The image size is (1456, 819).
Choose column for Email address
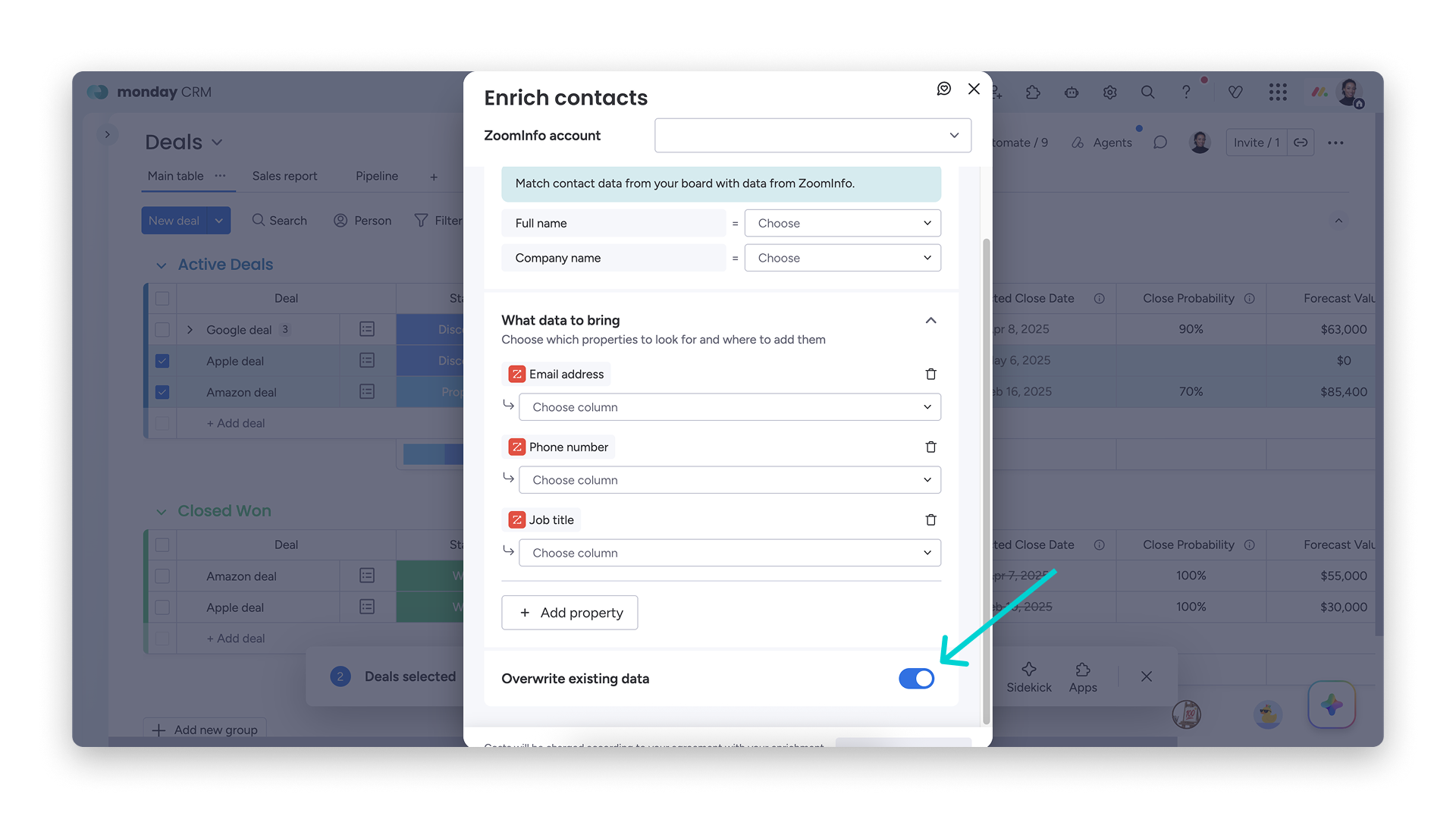coord(730,407)
